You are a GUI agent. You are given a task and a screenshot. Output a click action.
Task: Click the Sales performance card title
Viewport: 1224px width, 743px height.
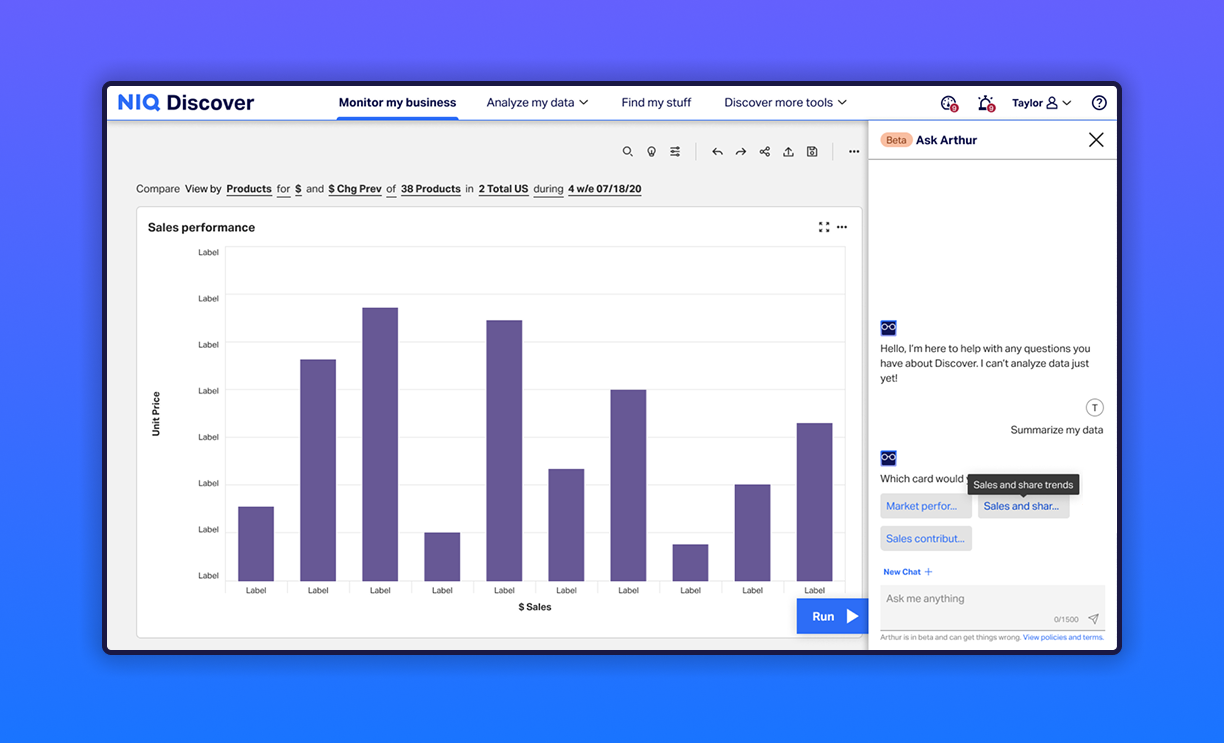point(201,228)
